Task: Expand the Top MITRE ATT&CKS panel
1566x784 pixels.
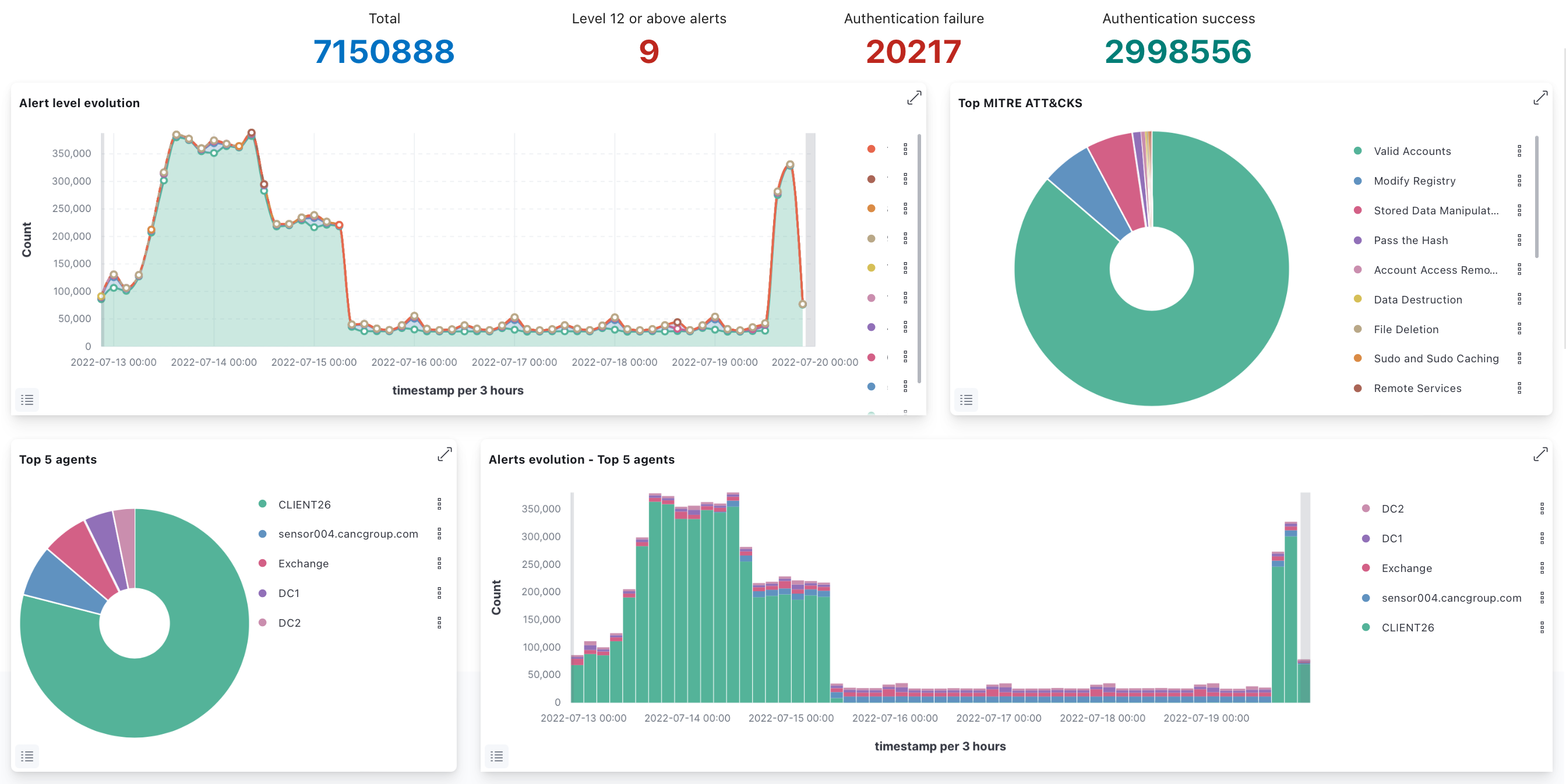Action: click(1540, 98)
